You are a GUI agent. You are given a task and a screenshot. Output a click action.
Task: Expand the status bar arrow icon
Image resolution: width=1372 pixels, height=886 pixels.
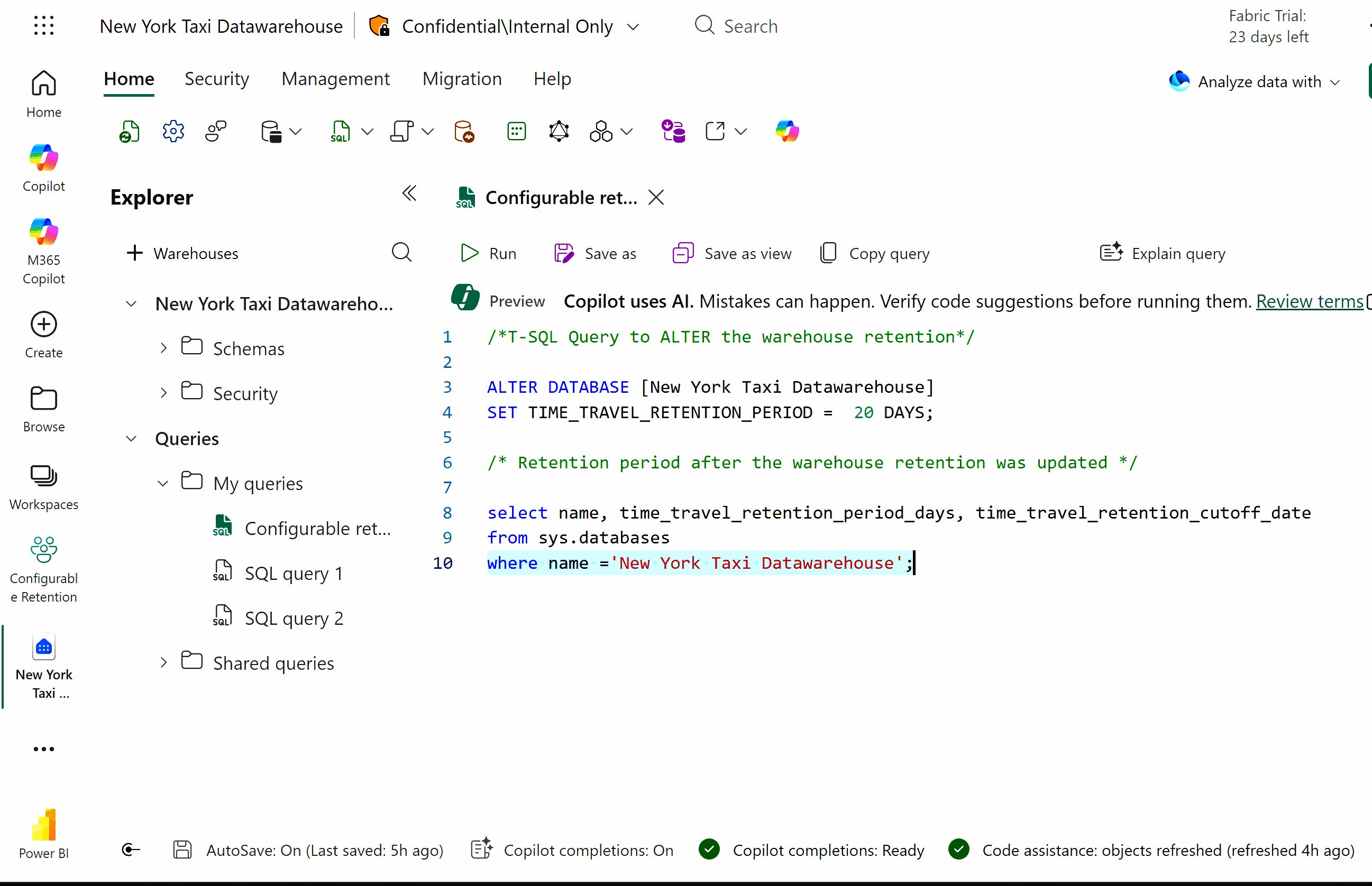click(x=131, y=850)
